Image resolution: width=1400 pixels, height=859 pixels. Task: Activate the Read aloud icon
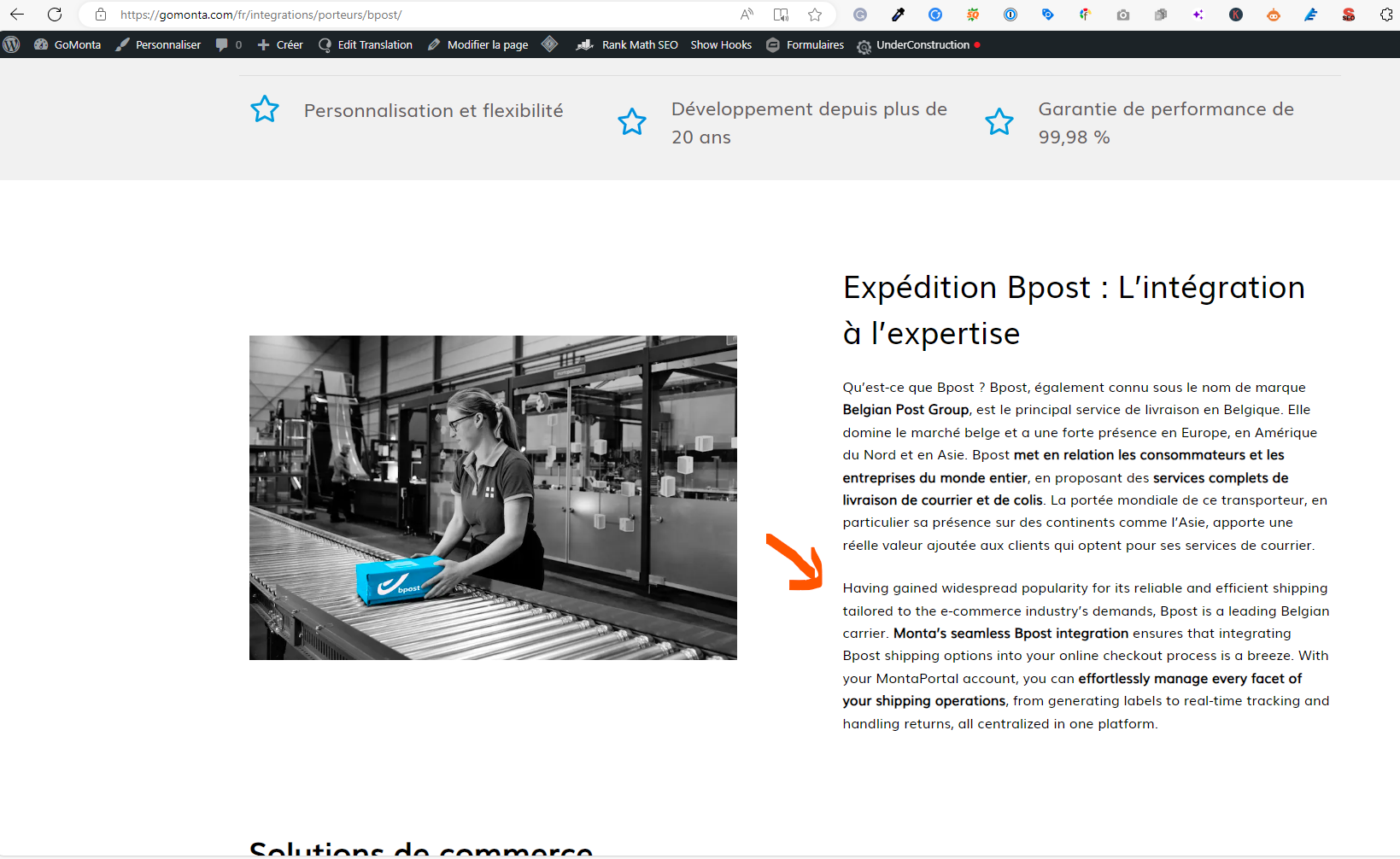click(747, 15)
